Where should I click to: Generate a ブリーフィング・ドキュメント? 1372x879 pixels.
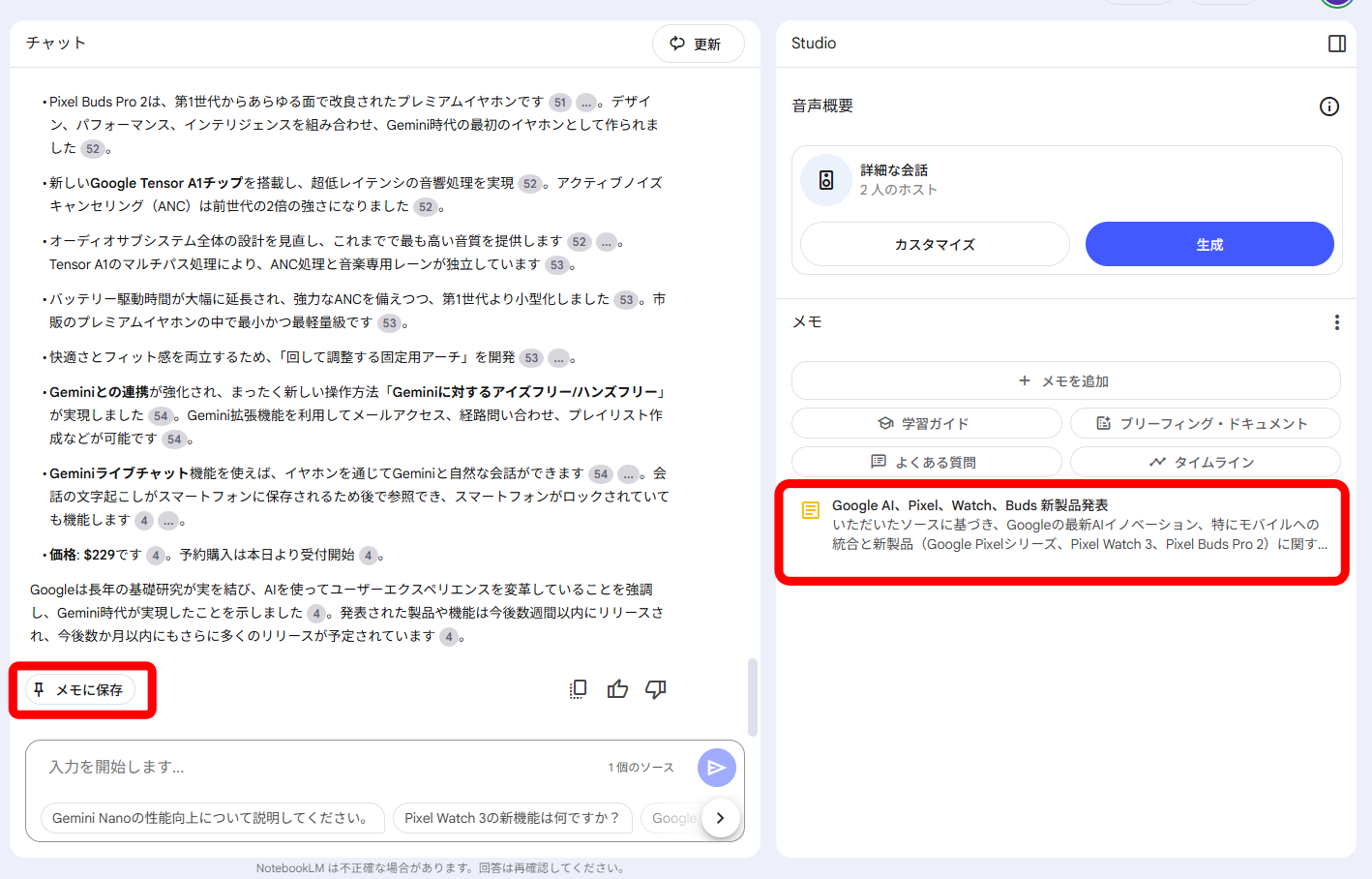(x=1204, y=423)
